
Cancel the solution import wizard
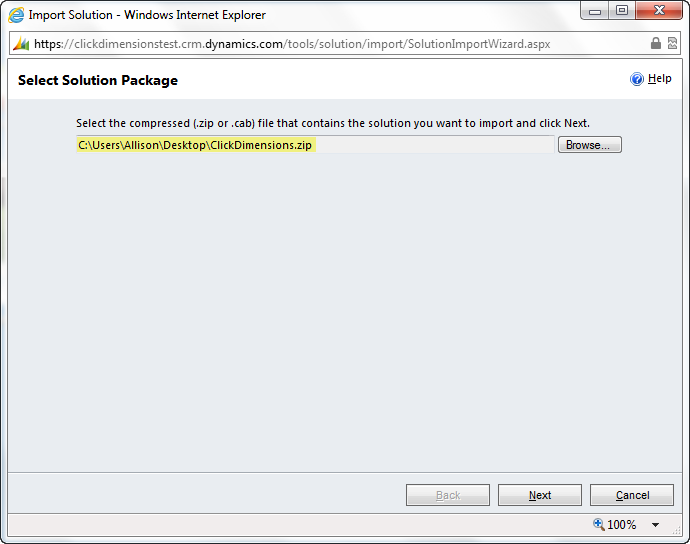[x=632, y=495]
